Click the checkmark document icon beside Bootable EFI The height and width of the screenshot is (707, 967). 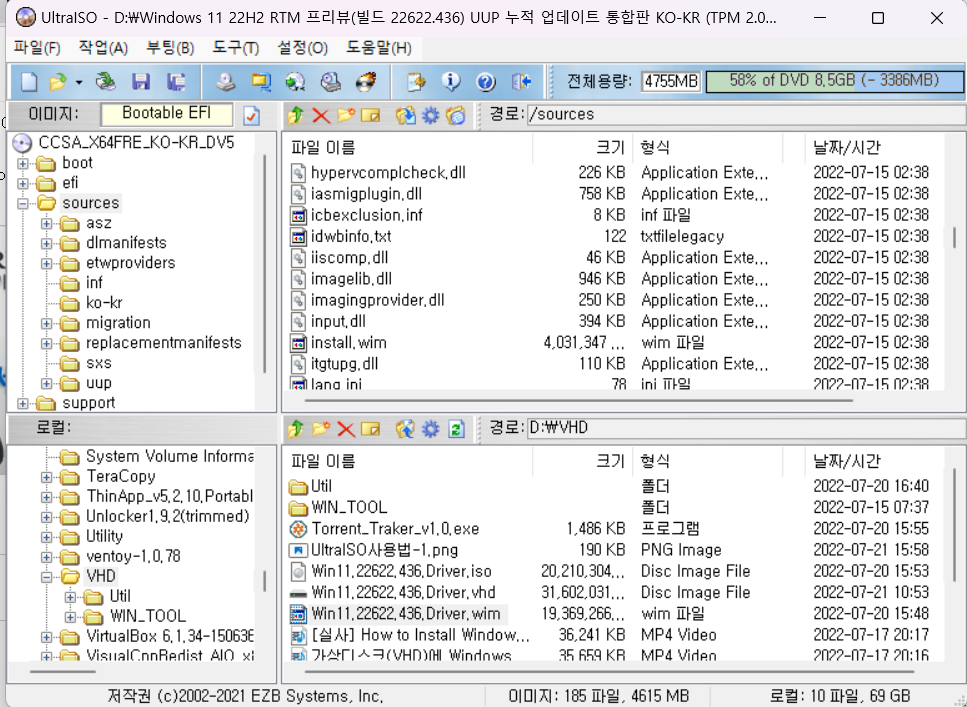click(252, 115)
